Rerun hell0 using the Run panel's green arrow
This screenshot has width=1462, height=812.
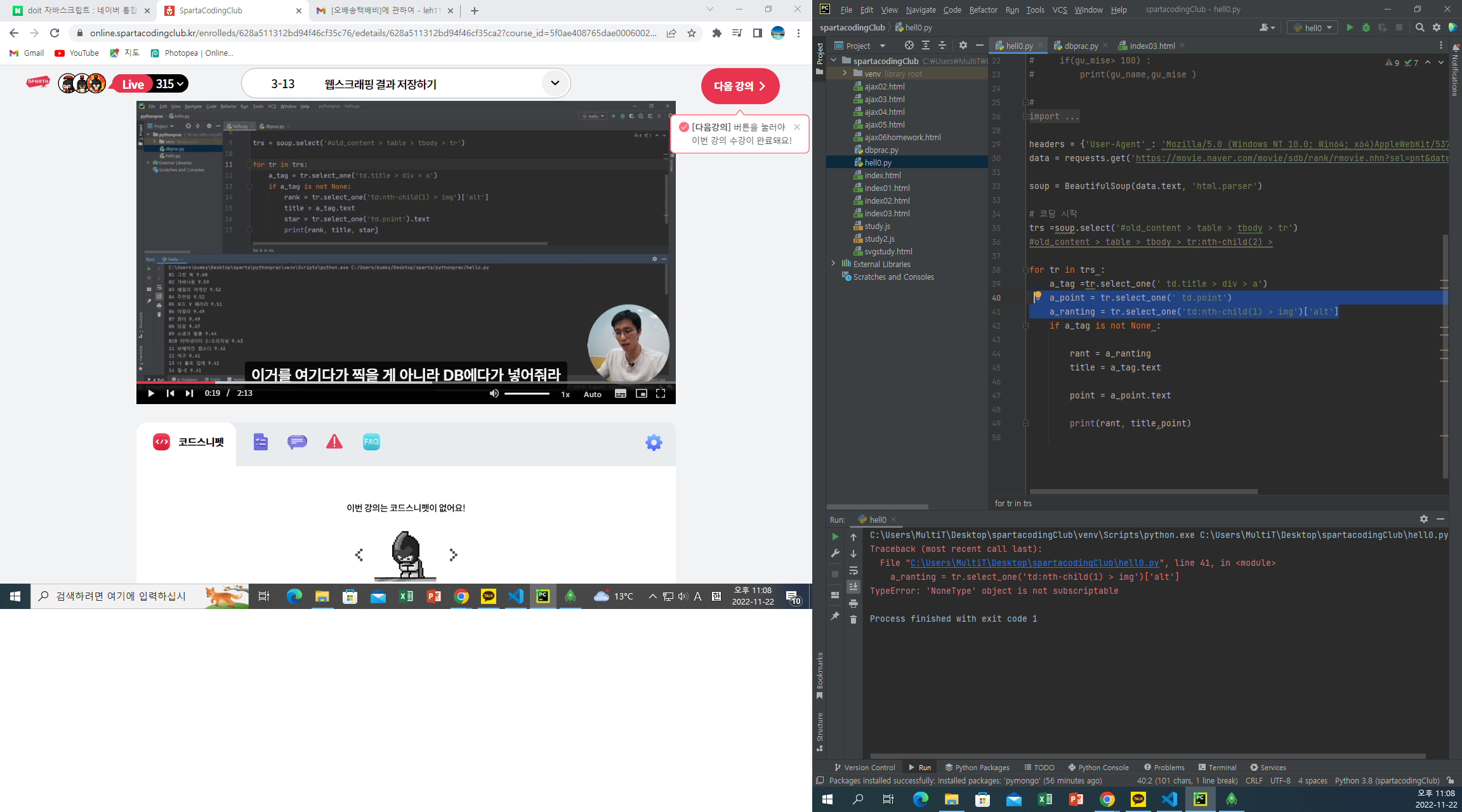[835, 537]
